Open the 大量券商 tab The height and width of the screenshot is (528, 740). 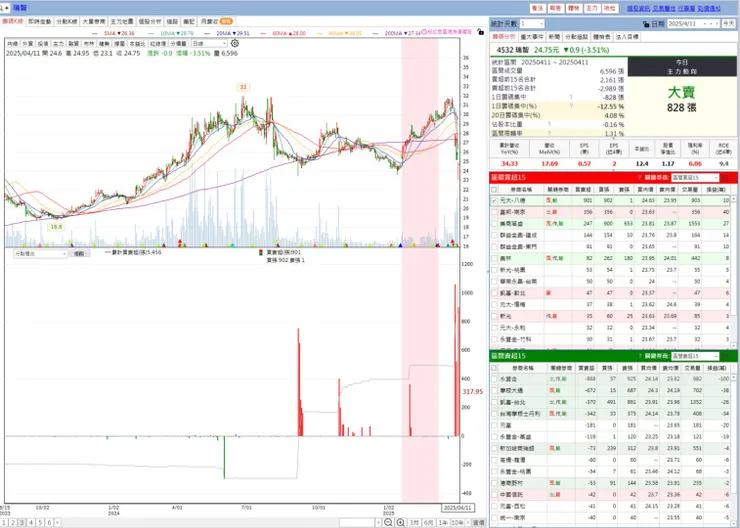(x=94, y=22)
